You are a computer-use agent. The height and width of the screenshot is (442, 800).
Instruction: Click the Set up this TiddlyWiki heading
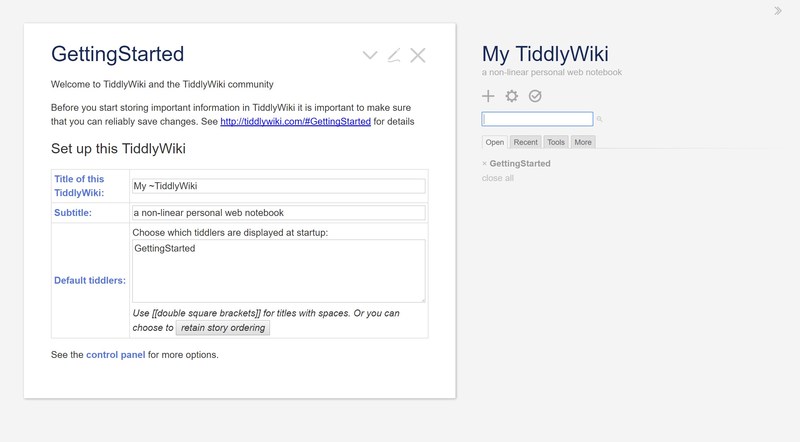[x=118, y=149]
